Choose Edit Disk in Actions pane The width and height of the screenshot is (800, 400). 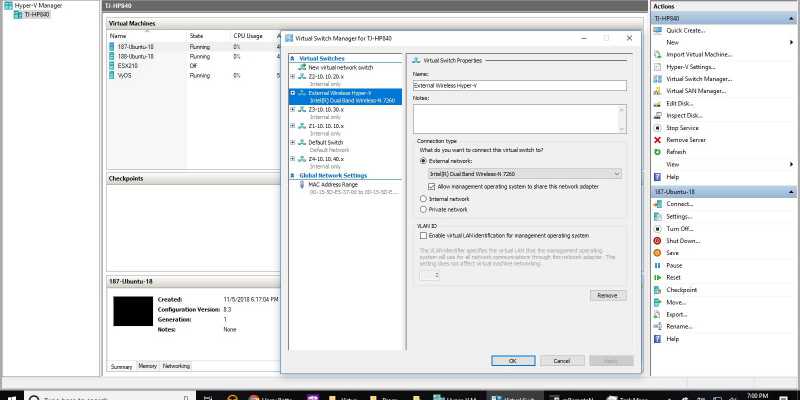(680, 104)
